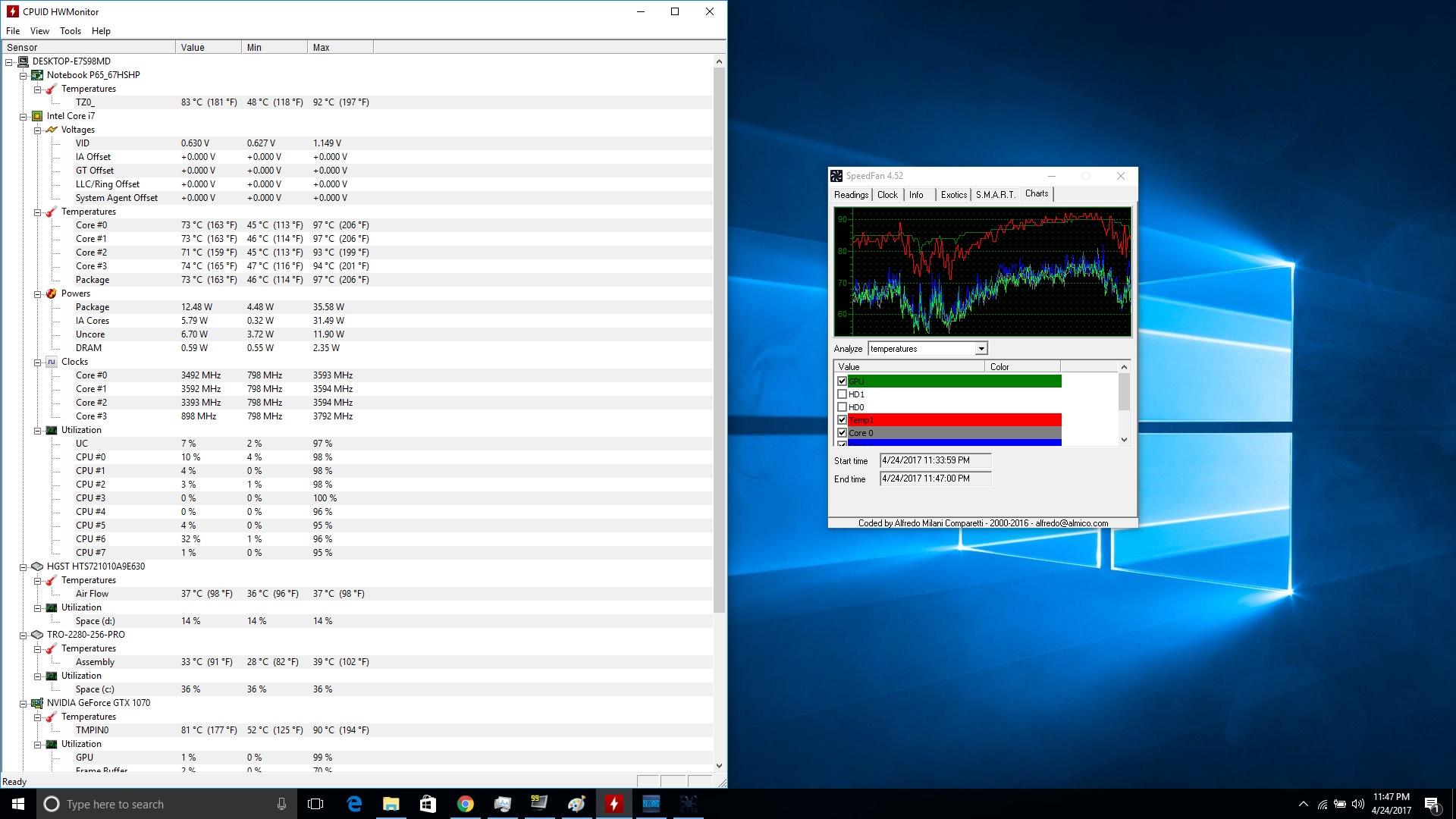Open the Analyze temperatures dropdown

pyautogui.click(x=981, y=349)
